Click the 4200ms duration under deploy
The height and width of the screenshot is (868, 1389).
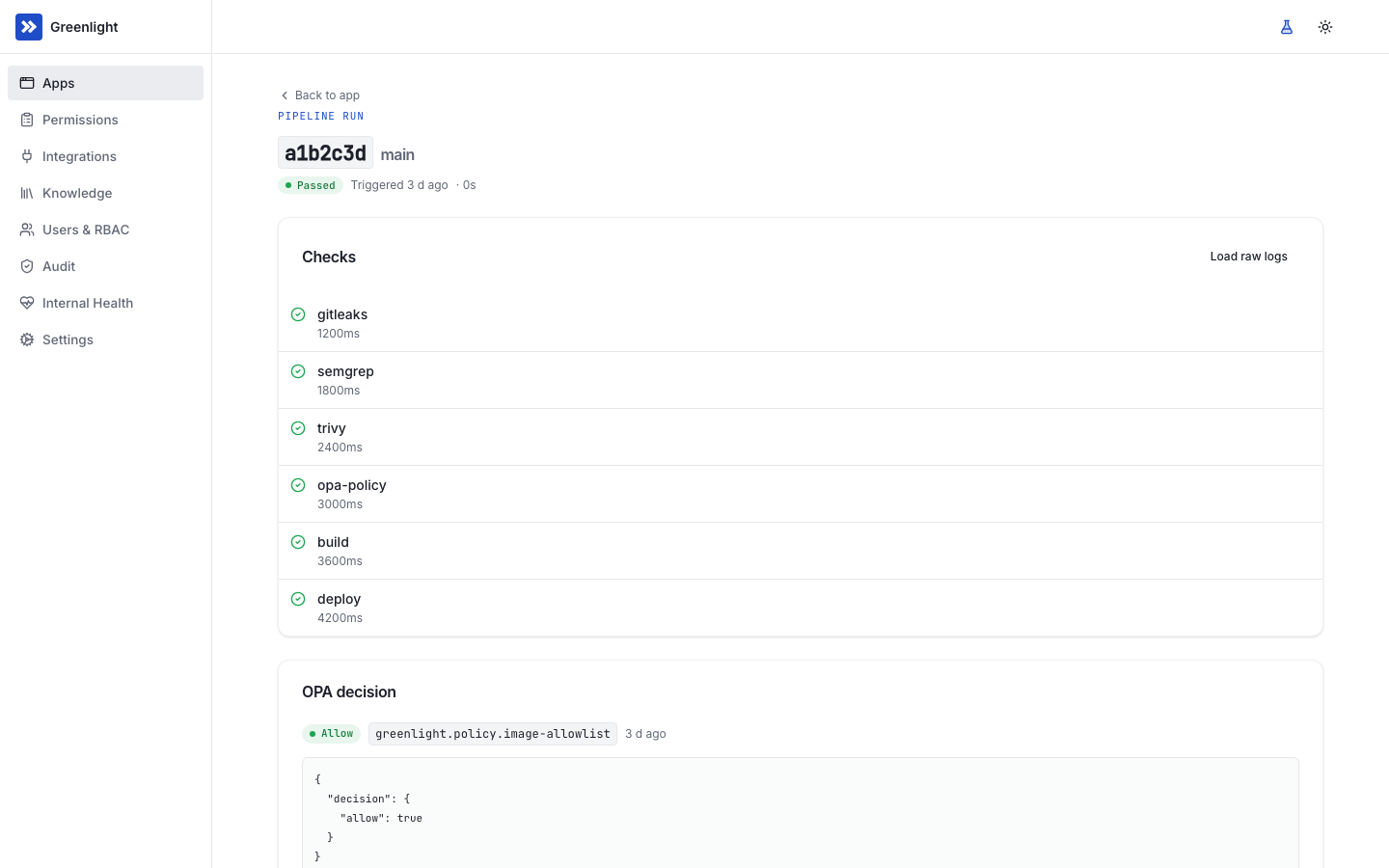pos(340,618)
